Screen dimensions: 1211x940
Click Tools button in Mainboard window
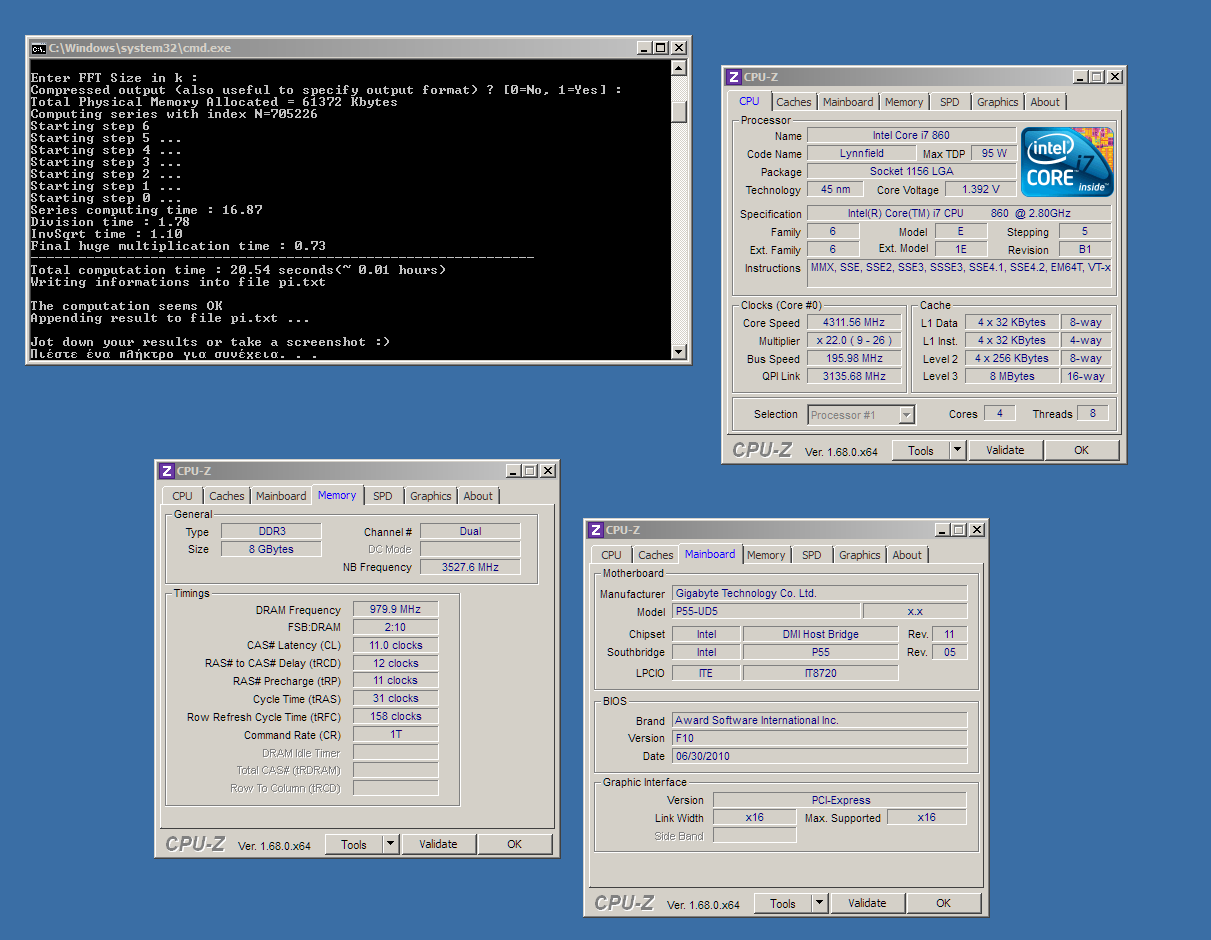(783, 903)
